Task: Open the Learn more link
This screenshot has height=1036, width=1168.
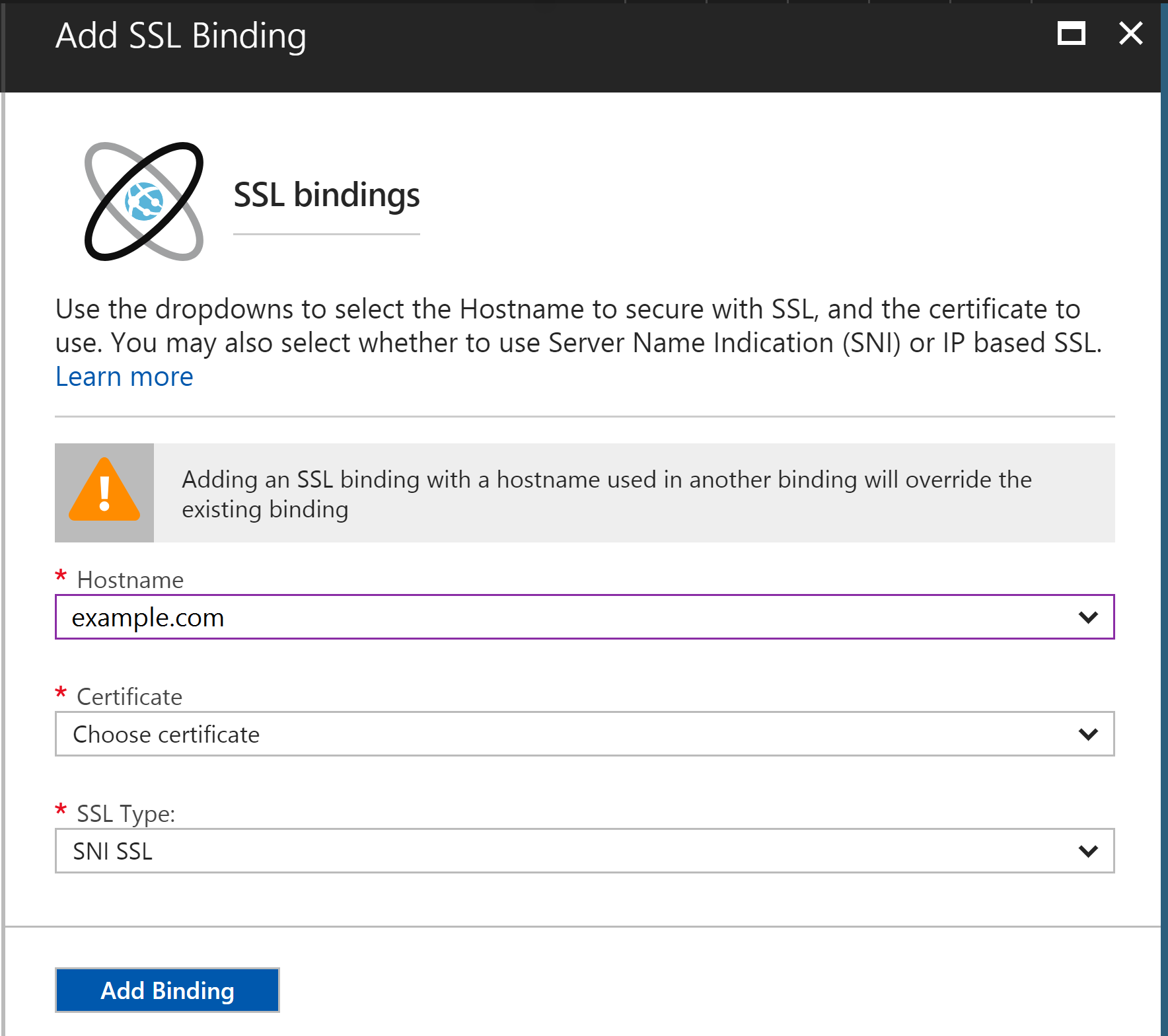Action: [x=124, y=377]
